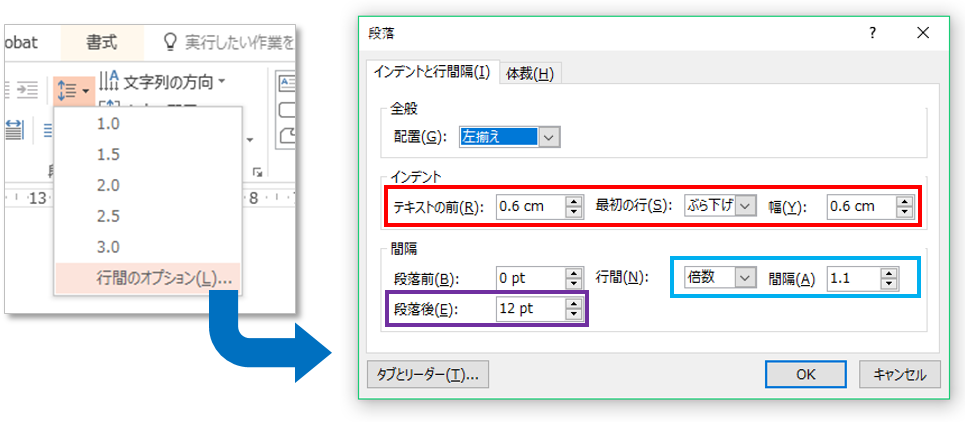The width and height of the screenshot is (965, 422).
Task: Click the lightbulb tell-me search icon
Action: (x=169, y=42)
